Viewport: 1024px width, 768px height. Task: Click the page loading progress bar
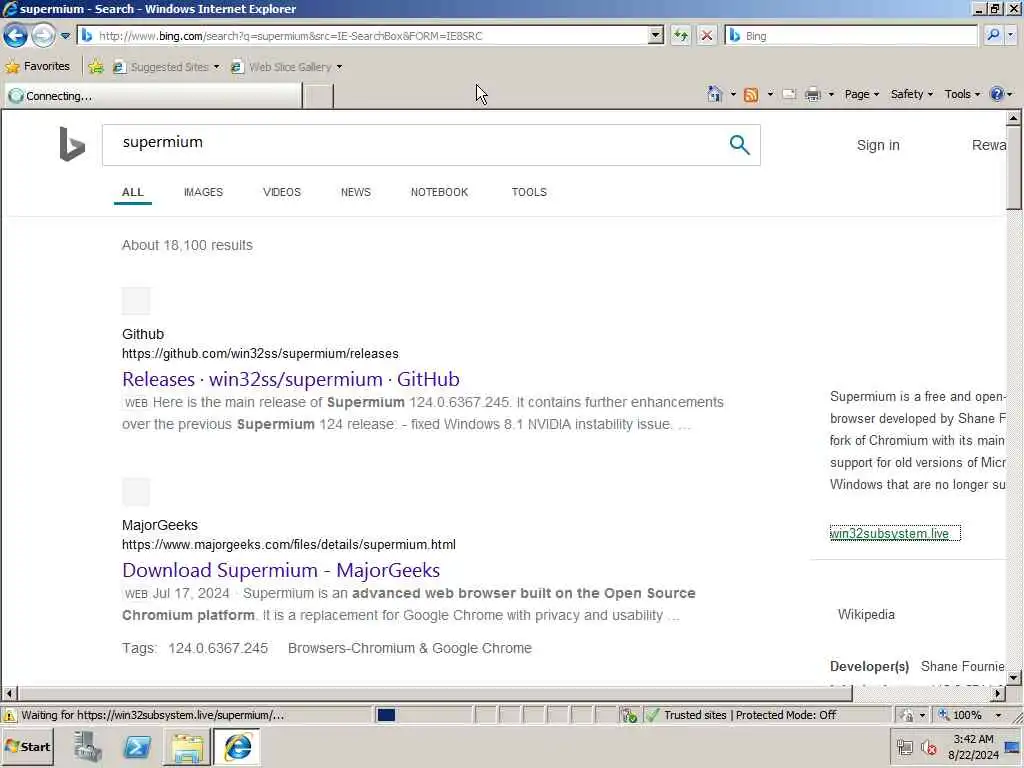[x=423, y=715]
